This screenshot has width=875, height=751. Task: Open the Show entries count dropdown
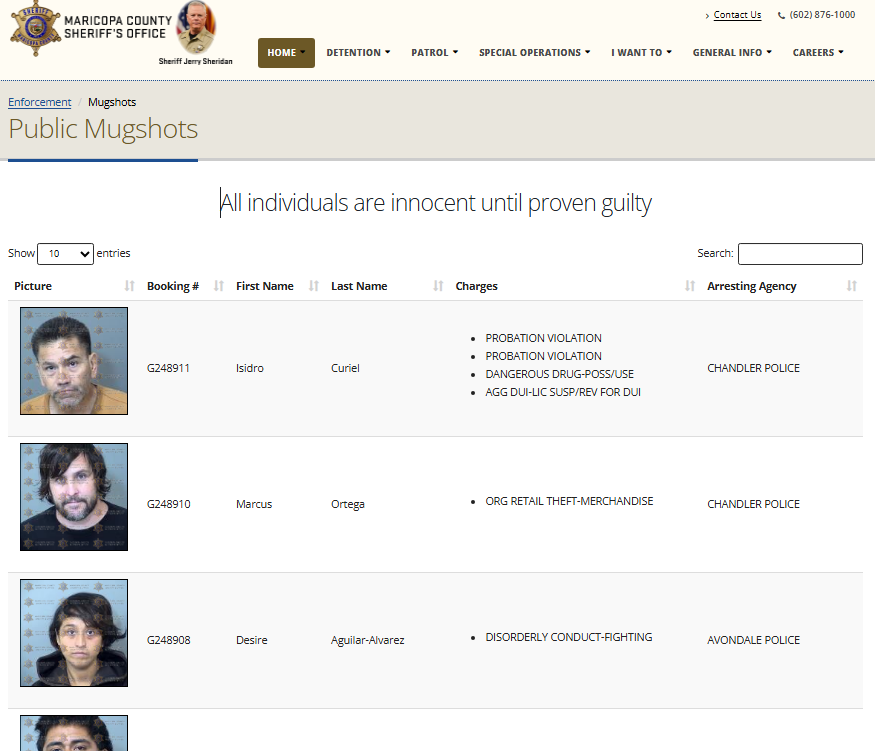[65, 254]
